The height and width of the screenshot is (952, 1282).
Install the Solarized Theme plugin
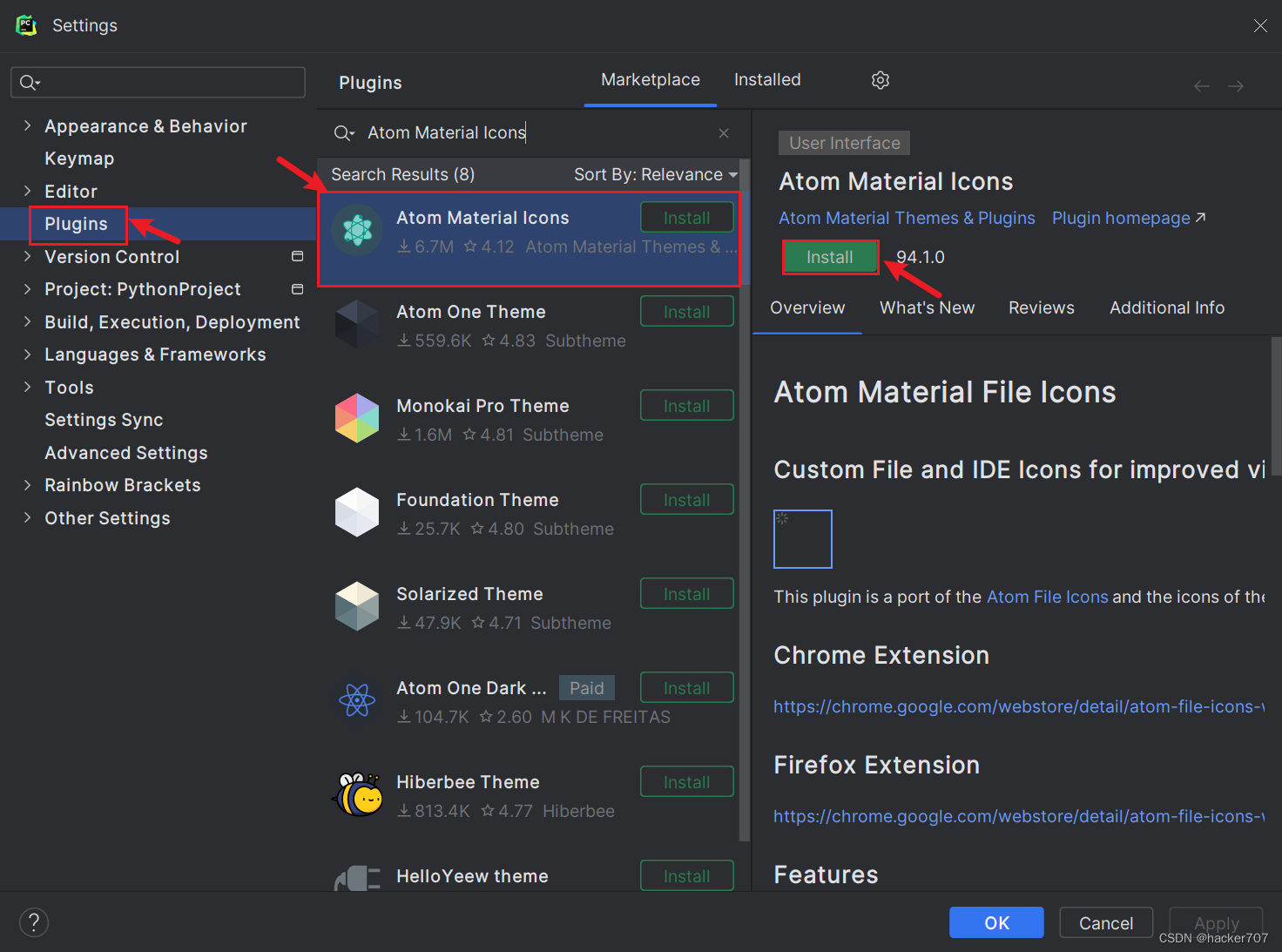click(x=687, y=594)
